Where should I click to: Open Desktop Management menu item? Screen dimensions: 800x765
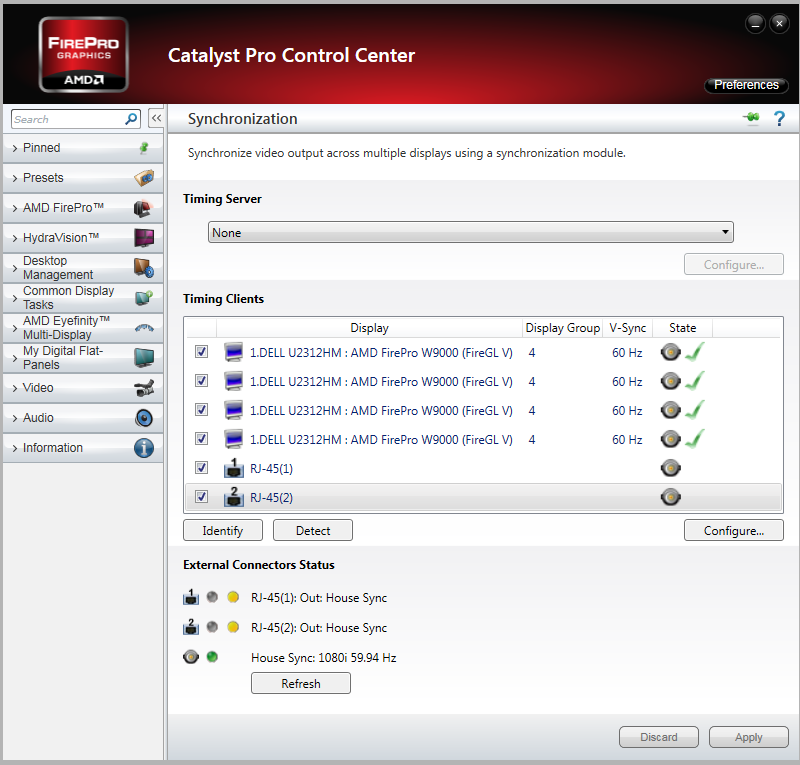[58, 268]
